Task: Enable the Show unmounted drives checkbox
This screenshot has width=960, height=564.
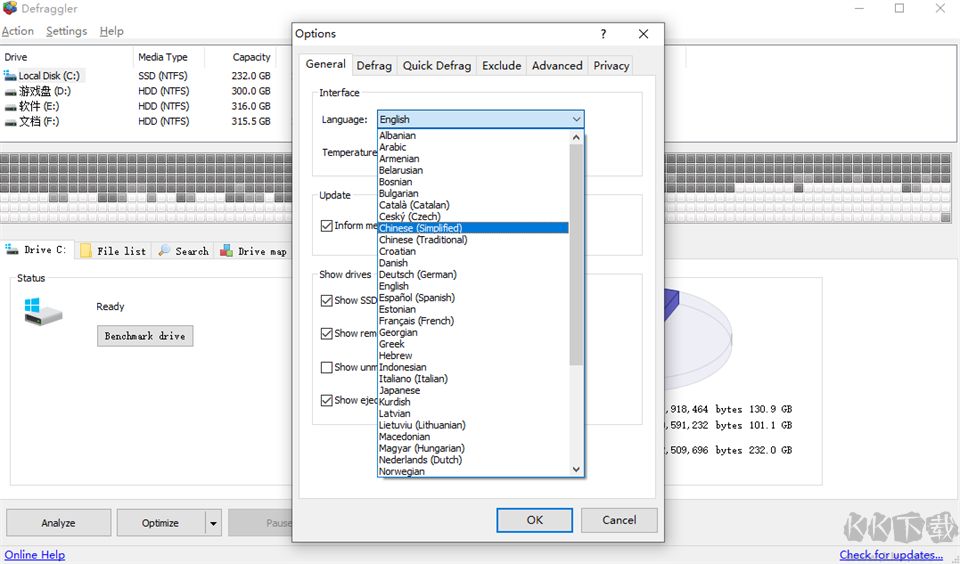Action: click(x=326, y=367)
